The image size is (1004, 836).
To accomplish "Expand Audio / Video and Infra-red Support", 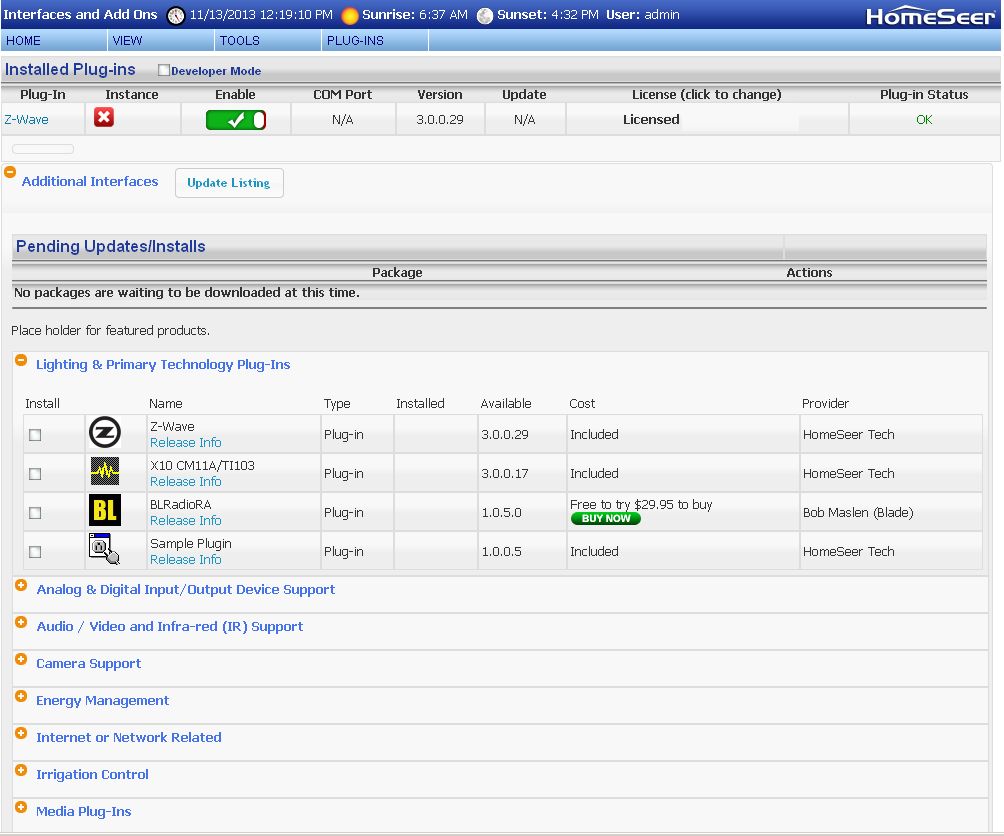I will click(x=21, y=622).
